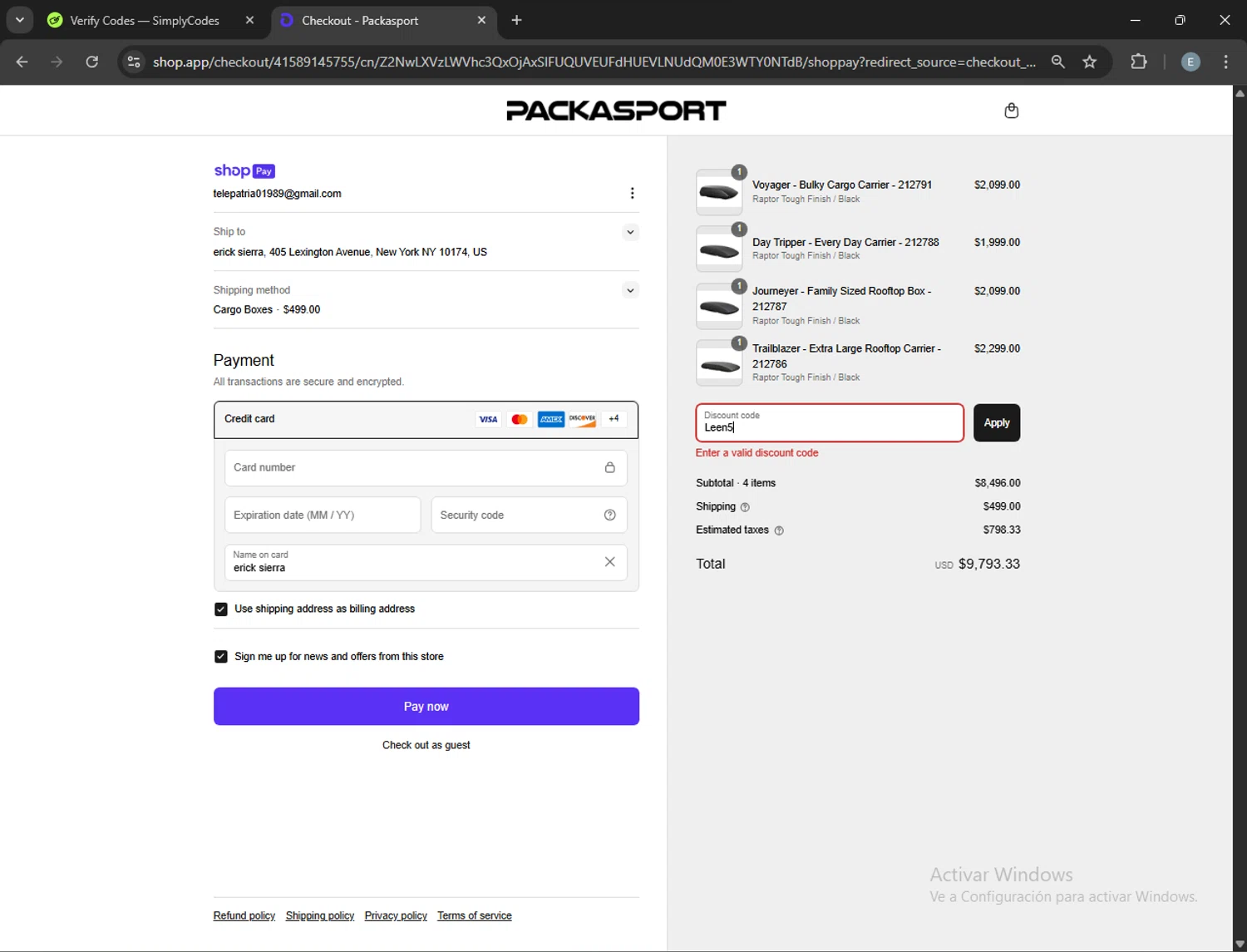Click the Shipping info question icon
The height and width of the screenshot is (952, 1247).
(x=745, y=507)
